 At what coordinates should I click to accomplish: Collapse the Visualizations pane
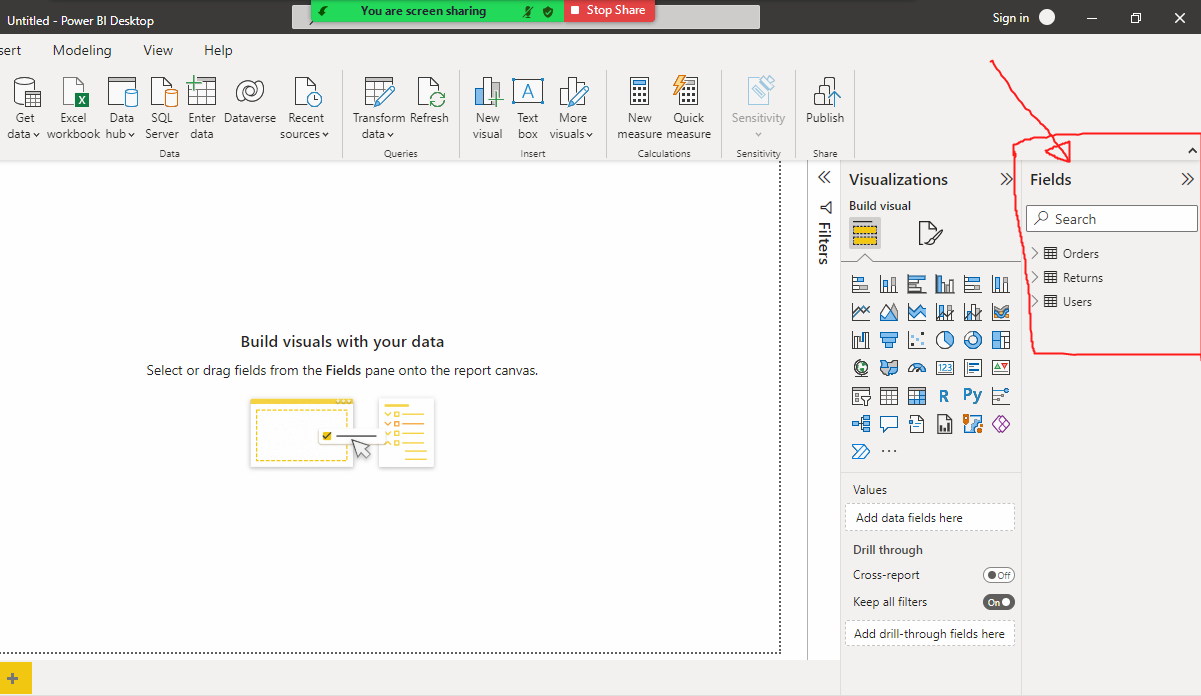(1006, 180)
